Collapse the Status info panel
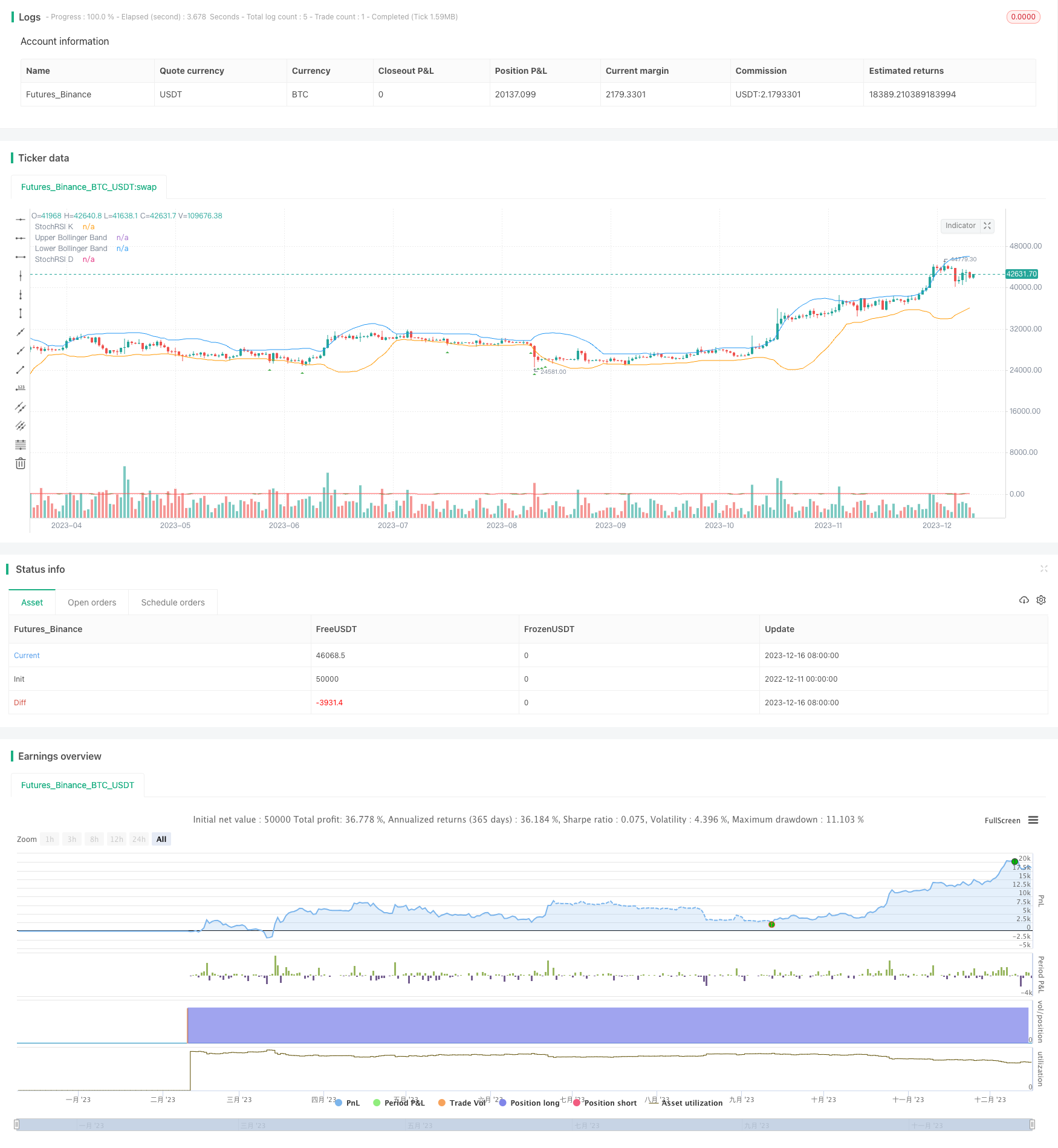 pyautogui.click(x=1044, y=569)
